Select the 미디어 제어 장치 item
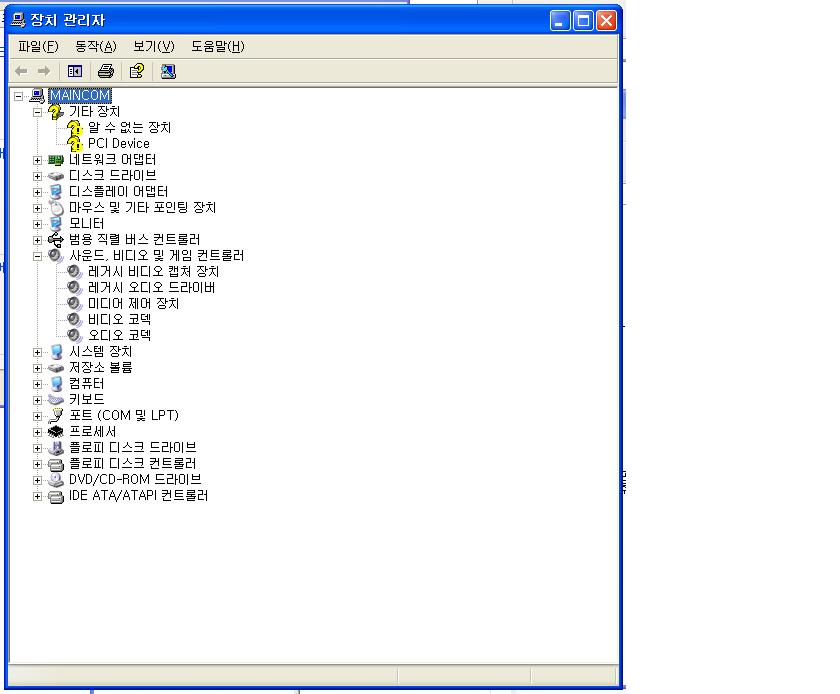This screenshot has height=694, width=840. [x=133, y=304]
